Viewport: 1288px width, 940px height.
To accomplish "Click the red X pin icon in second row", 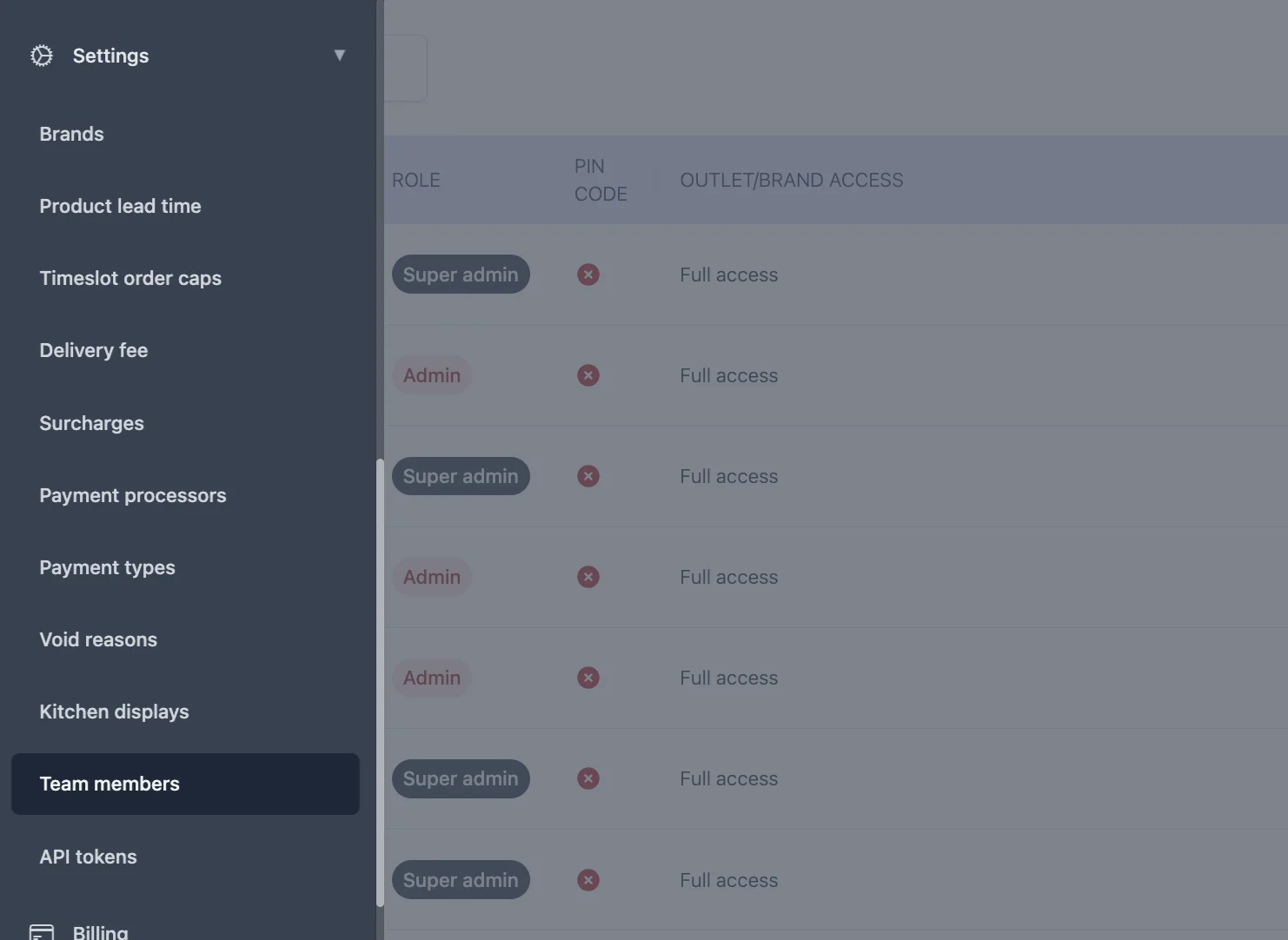I will 588,375.
